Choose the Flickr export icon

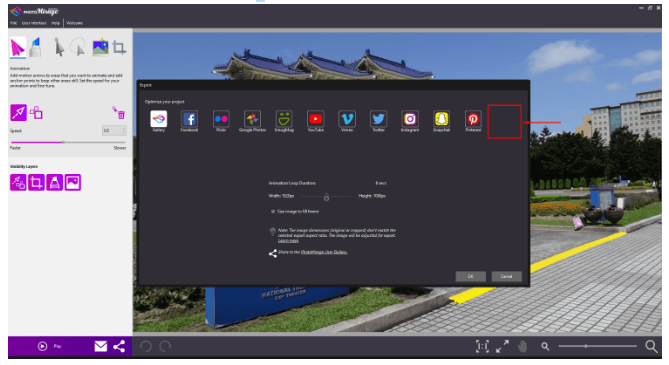(x=221, y=119)
